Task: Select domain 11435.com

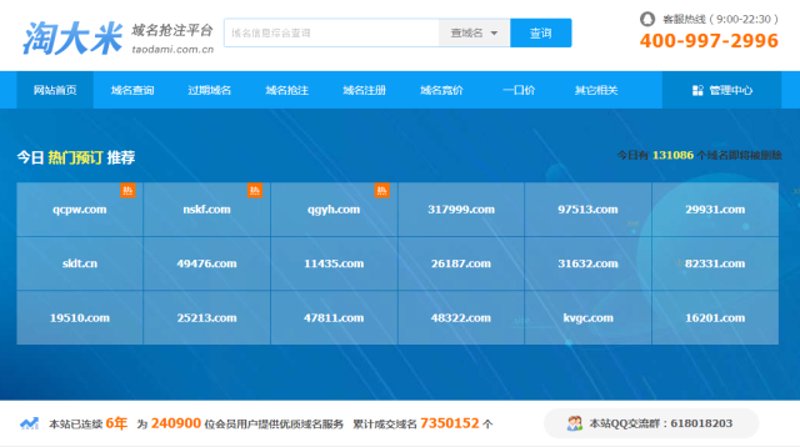Action: [334, 263]
